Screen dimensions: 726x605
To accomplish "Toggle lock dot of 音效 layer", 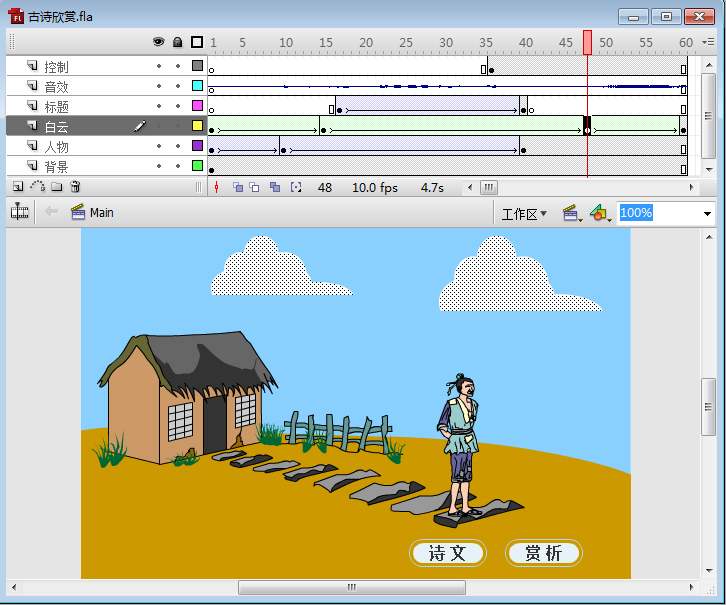I will coord(178,86).
